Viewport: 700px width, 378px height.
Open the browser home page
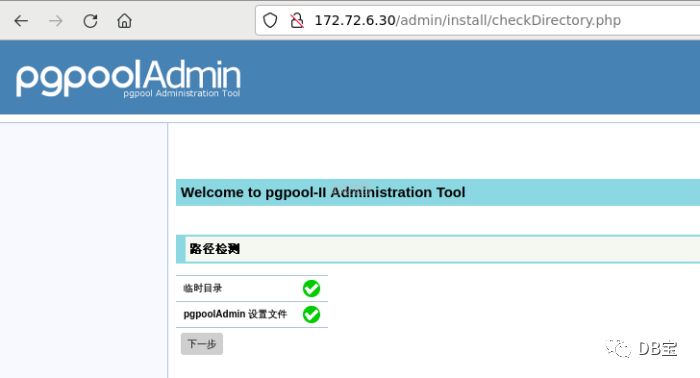(125, 21)
